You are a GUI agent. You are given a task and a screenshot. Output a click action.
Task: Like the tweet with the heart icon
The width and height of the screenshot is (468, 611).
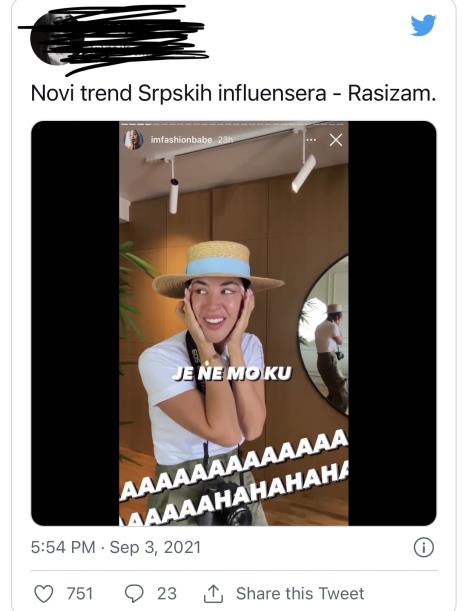[43, 593]
